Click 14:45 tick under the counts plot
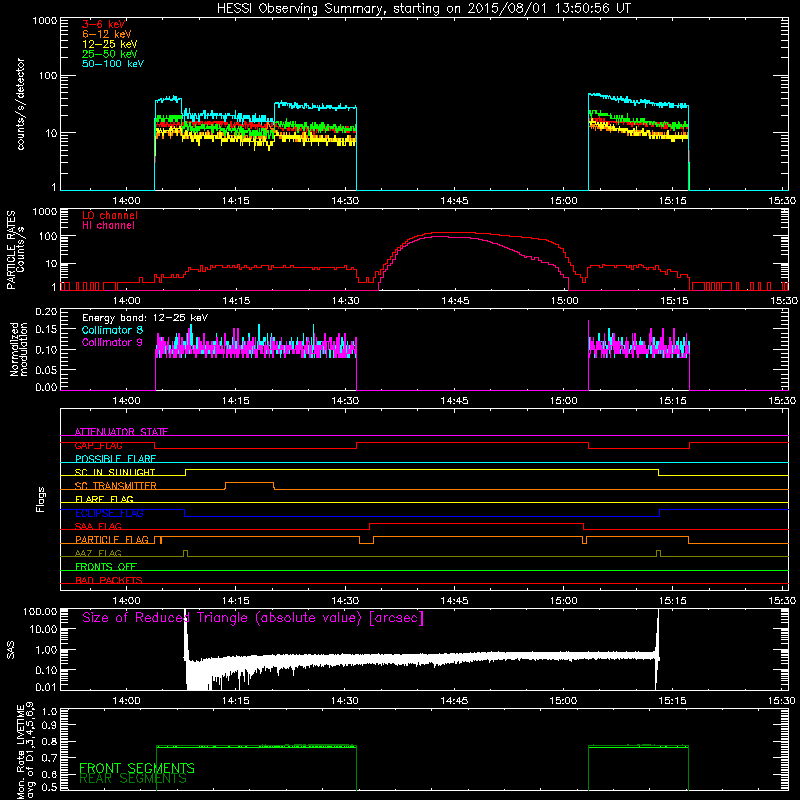Screen dimensions: 800x800 [454, 201]
